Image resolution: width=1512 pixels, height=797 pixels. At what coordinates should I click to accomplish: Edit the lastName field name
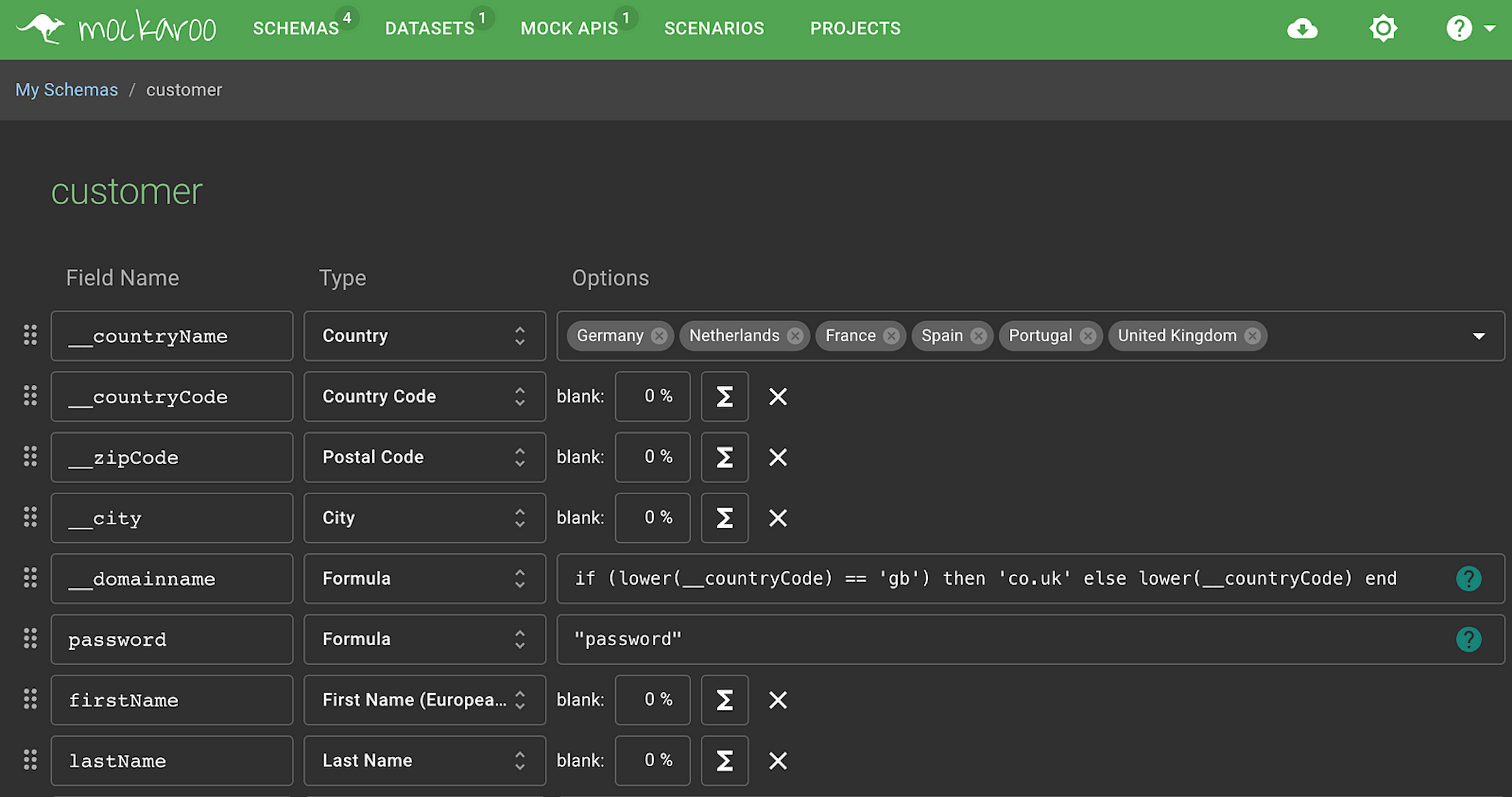pyautogui.click(x=172, y=760)
